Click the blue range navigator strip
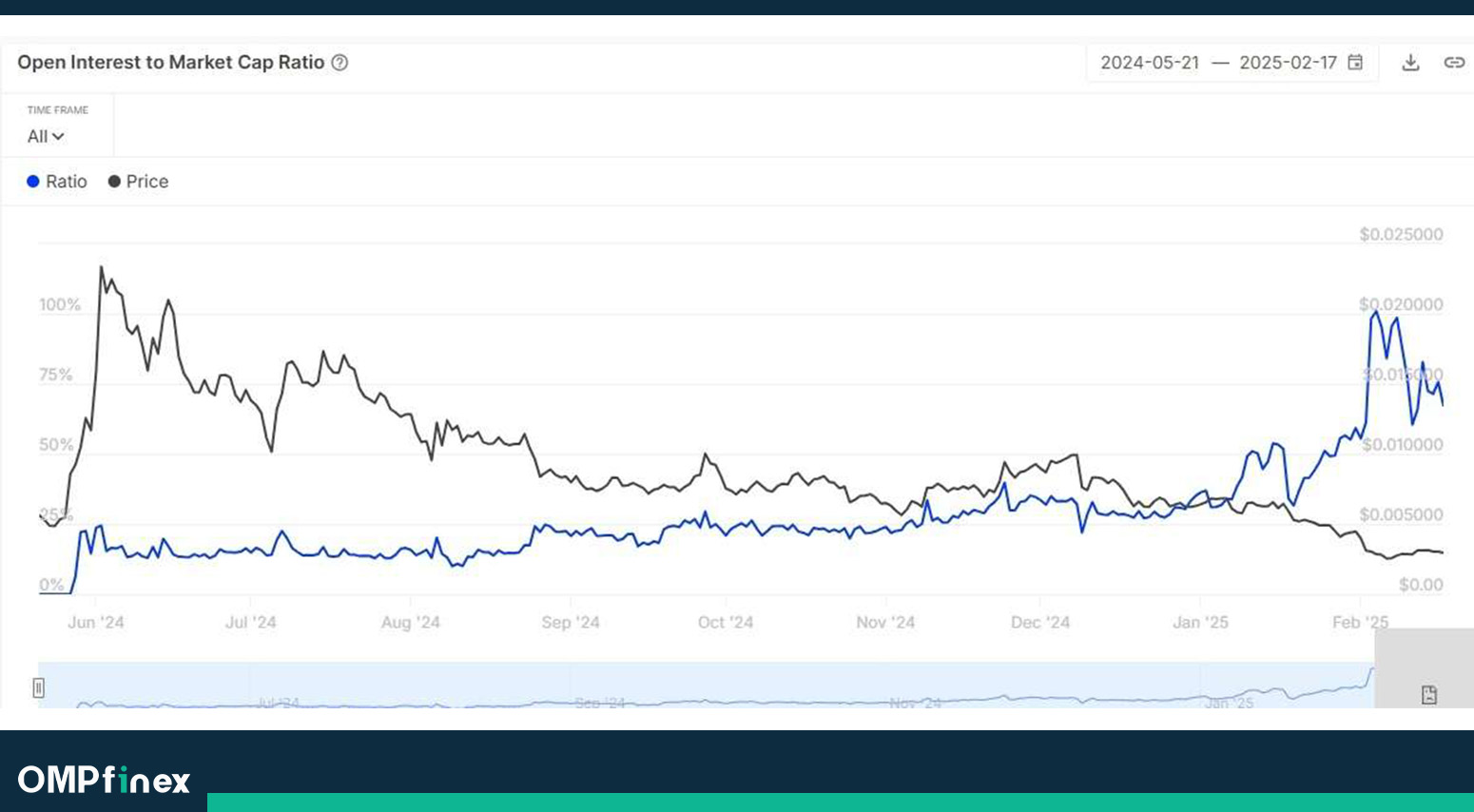The height and width of the screenshot is (812, 1474). tap(704, 685)
